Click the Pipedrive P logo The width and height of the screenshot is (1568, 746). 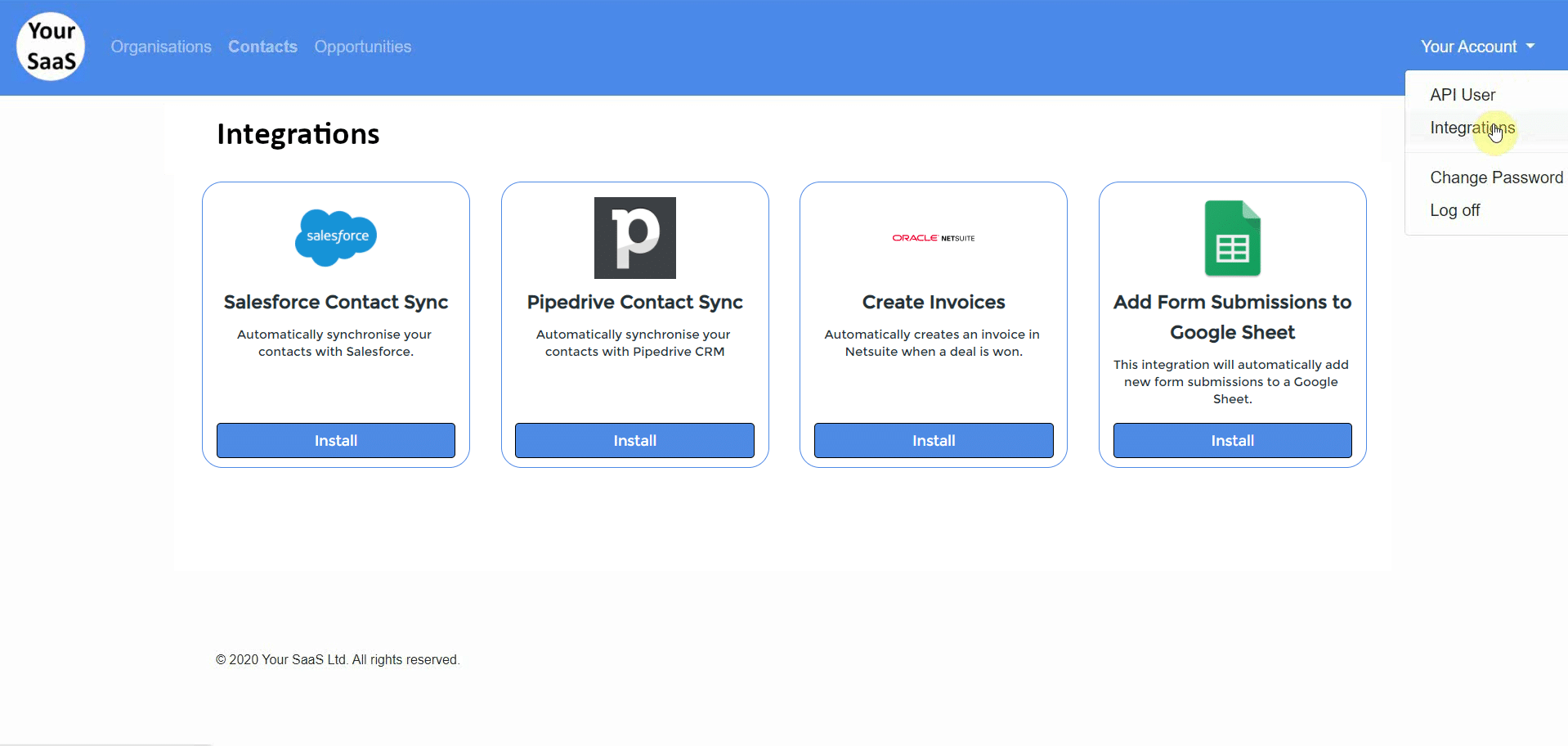(635, 238)
